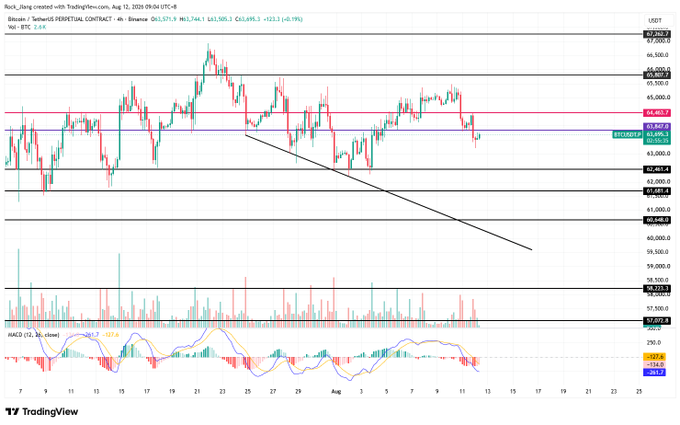Click the countdown timer 02:55:35
This screenshot has width=680, height=425.
pyautogui.click(x=657, y=141)
